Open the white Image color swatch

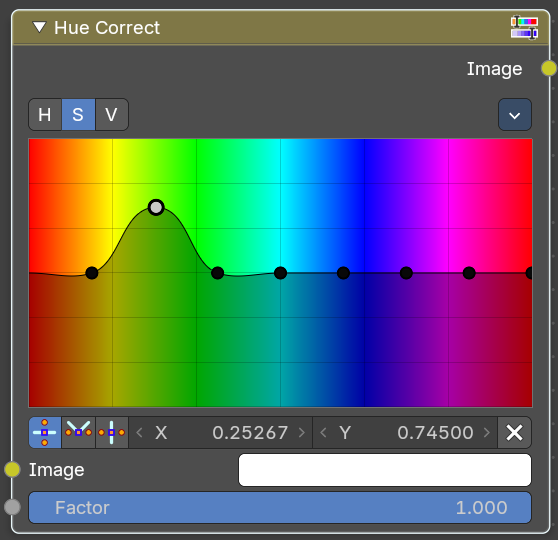pos(385,470)
